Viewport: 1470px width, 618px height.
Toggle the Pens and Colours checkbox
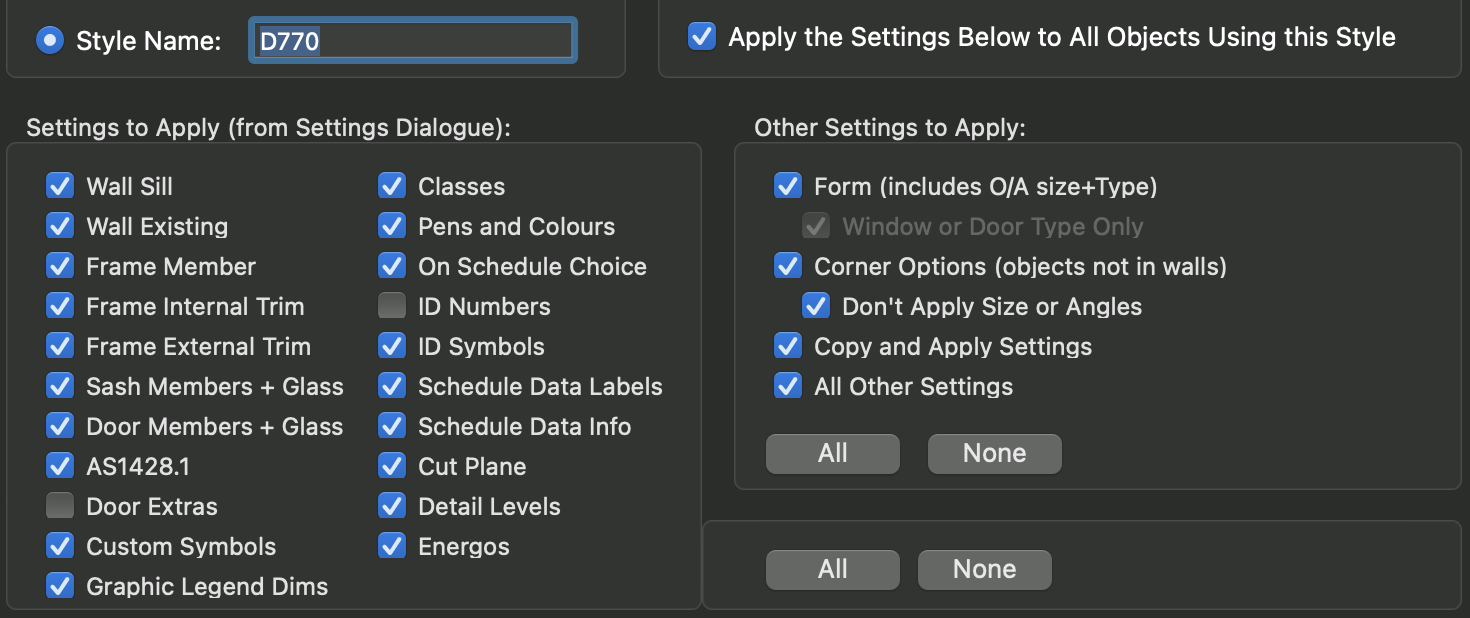tap(392, 227)
